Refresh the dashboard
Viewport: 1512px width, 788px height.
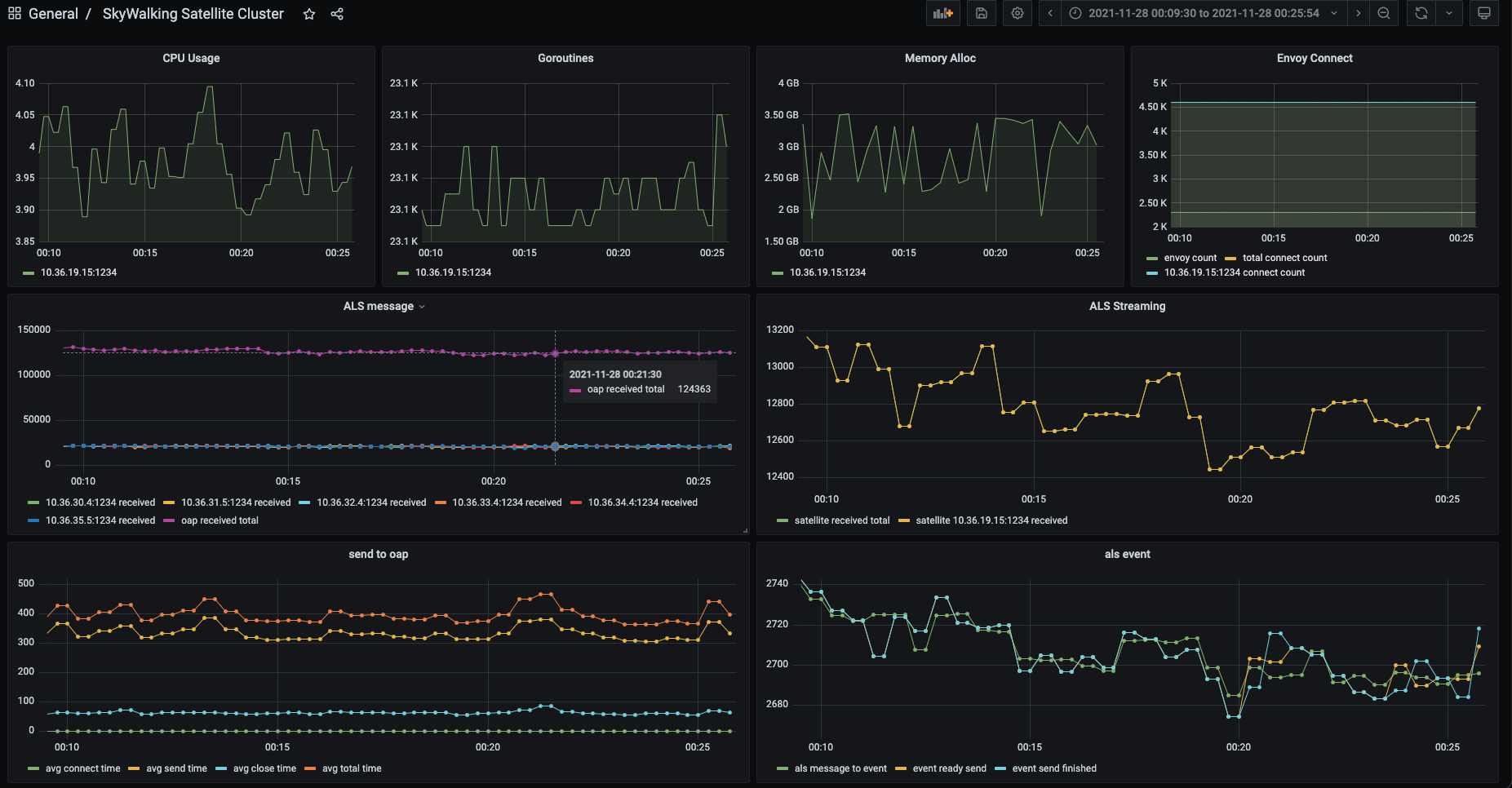[1421, 13]
